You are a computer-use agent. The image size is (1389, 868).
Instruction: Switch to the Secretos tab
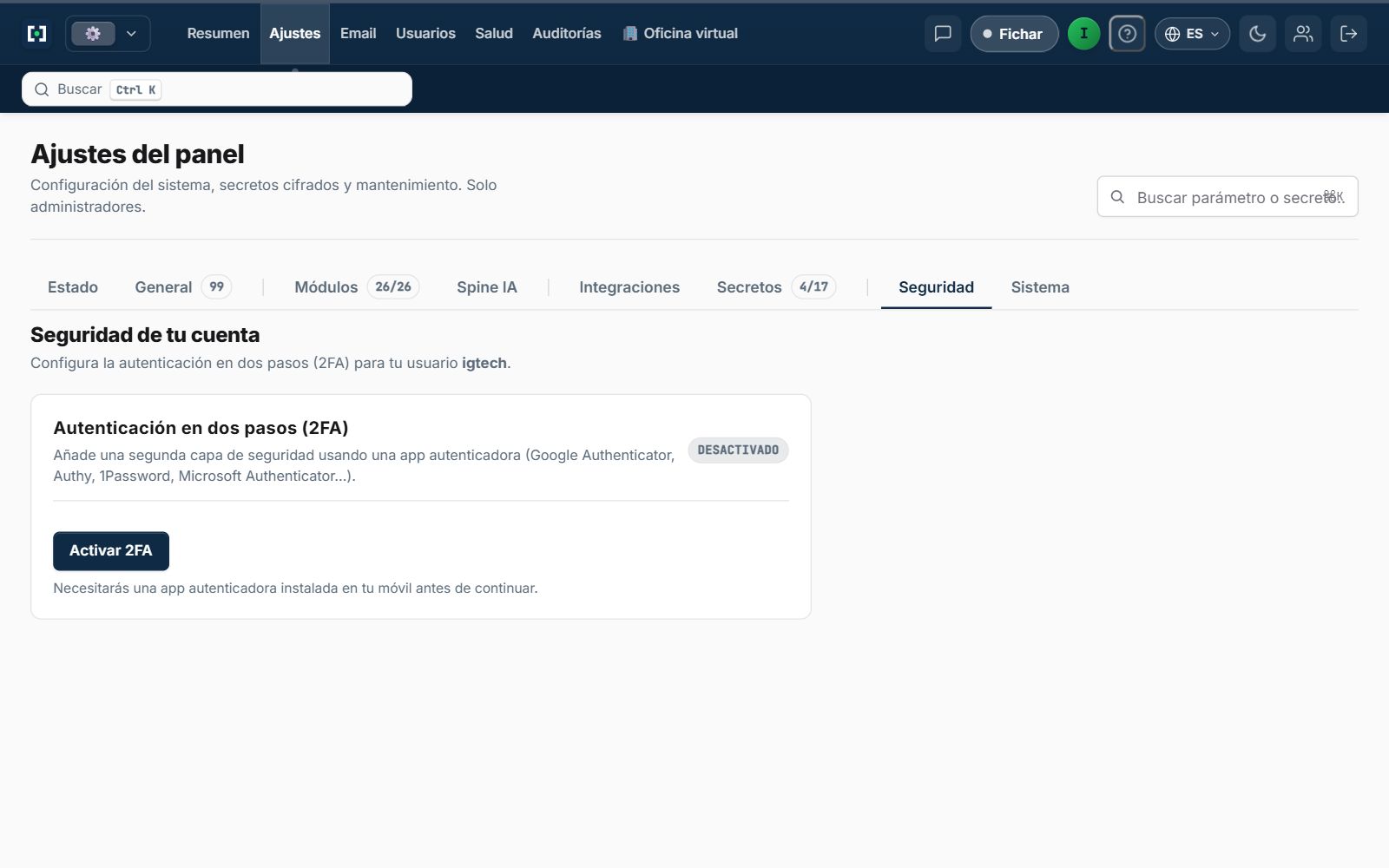click(x=776, y=287)
